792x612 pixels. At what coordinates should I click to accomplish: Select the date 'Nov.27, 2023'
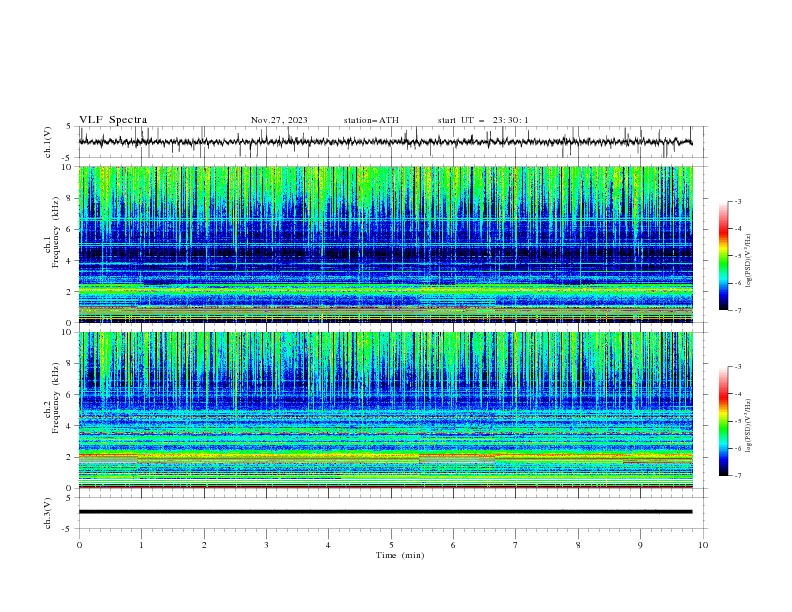(279, 120)
